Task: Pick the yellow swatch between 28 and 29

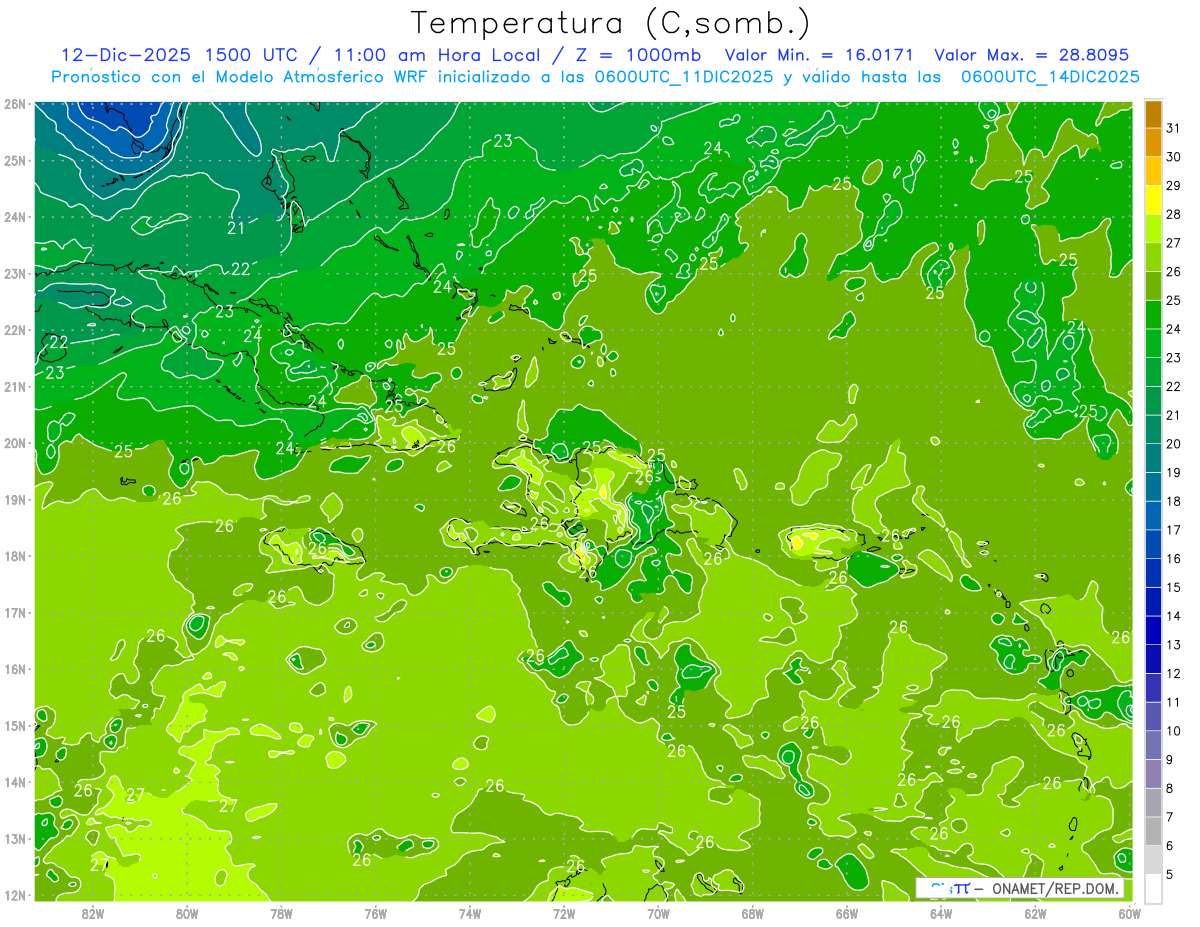Action: (1153, 200)
